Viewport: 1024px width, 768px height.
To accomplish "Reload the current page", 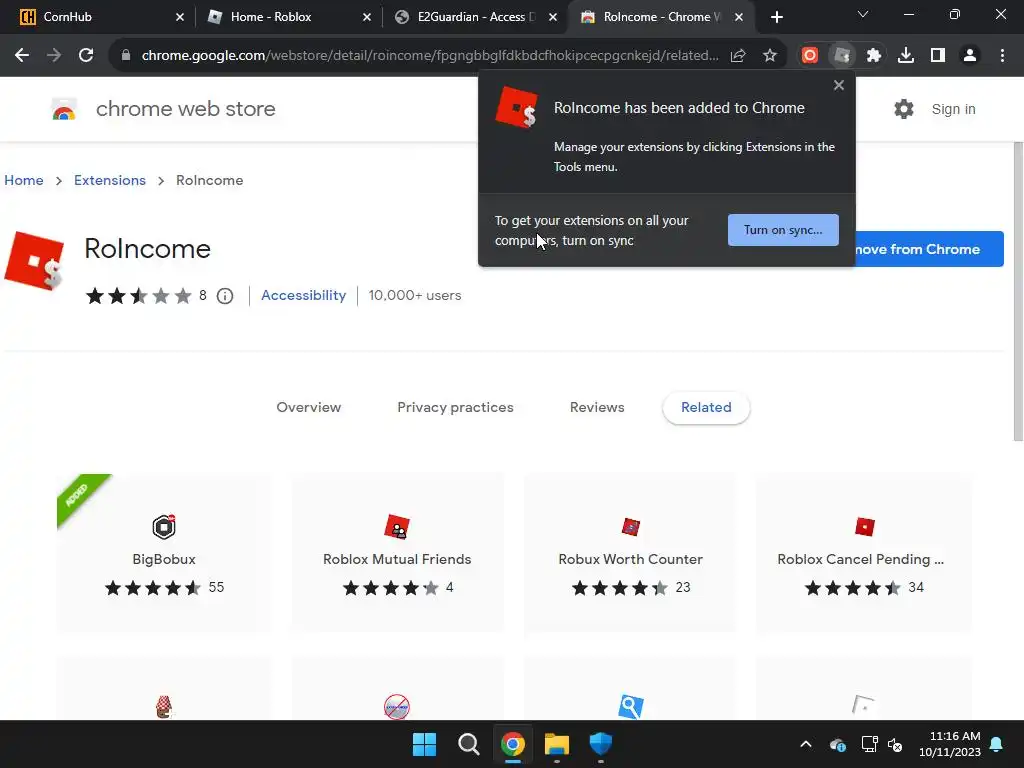I will pyautogui.click(x=86, y=56).
